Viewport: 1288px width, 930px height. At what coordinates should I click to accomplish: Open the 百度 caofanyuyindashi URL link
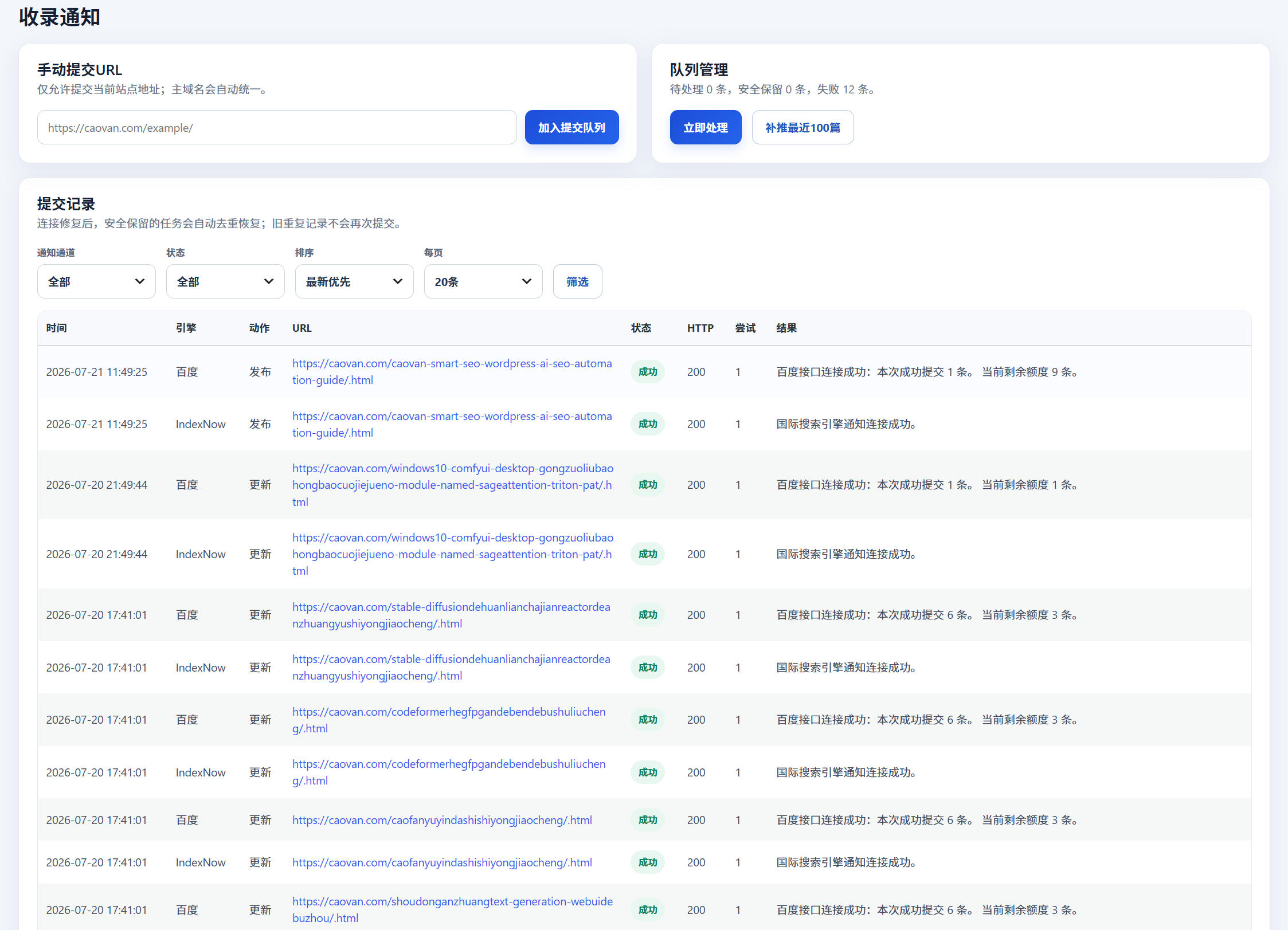coord(442,820)
